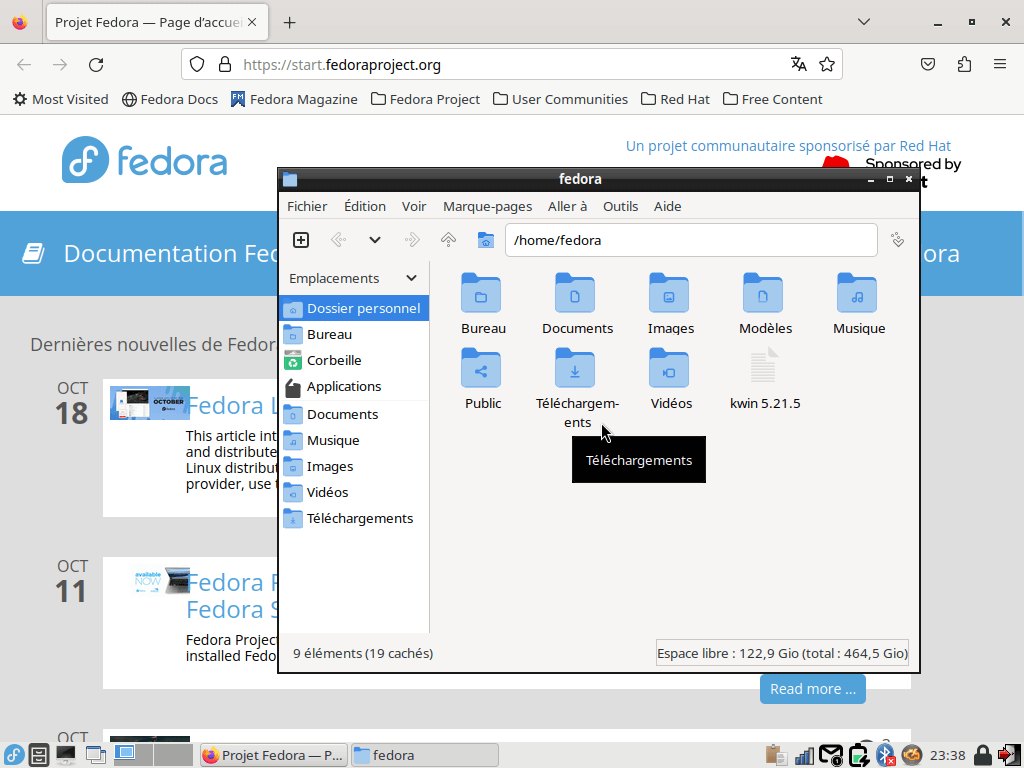
Task: Select the Bureau folder icon in file view
Action: pos(481,293)
